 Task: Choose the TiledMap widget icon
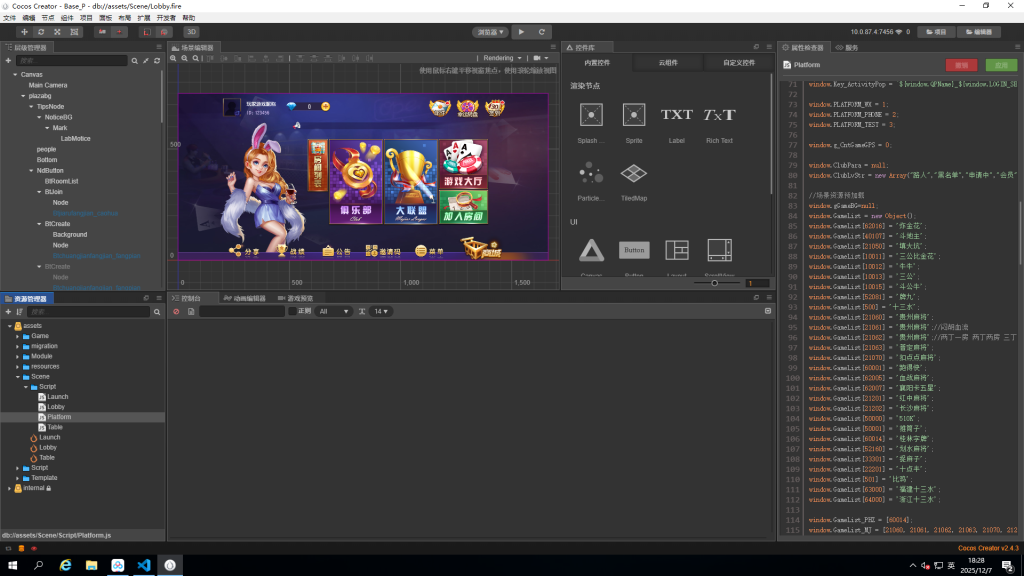pos(634,175)
